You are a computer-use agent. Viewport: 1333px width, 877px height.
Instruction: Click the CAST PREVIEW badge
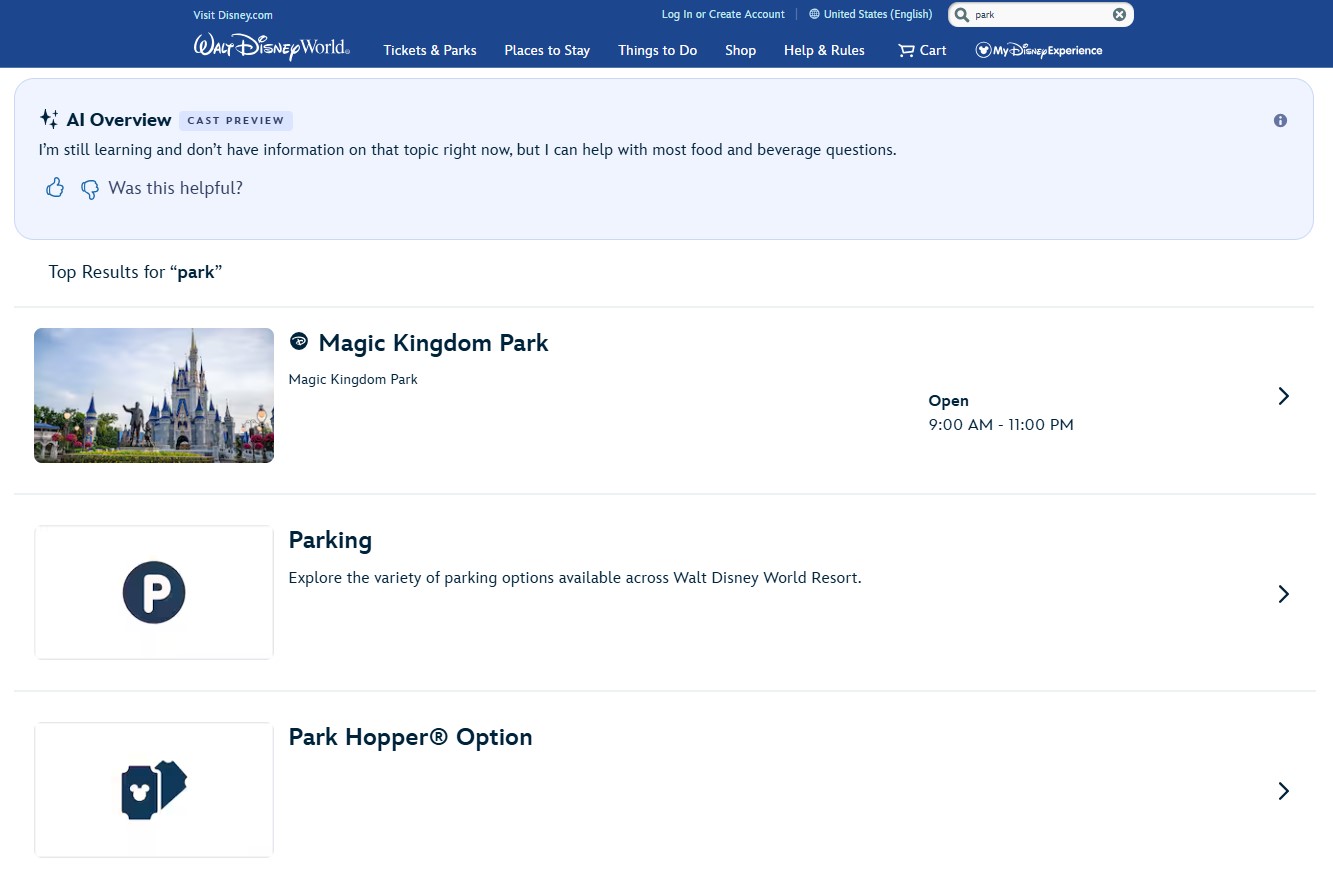(236, 120)
